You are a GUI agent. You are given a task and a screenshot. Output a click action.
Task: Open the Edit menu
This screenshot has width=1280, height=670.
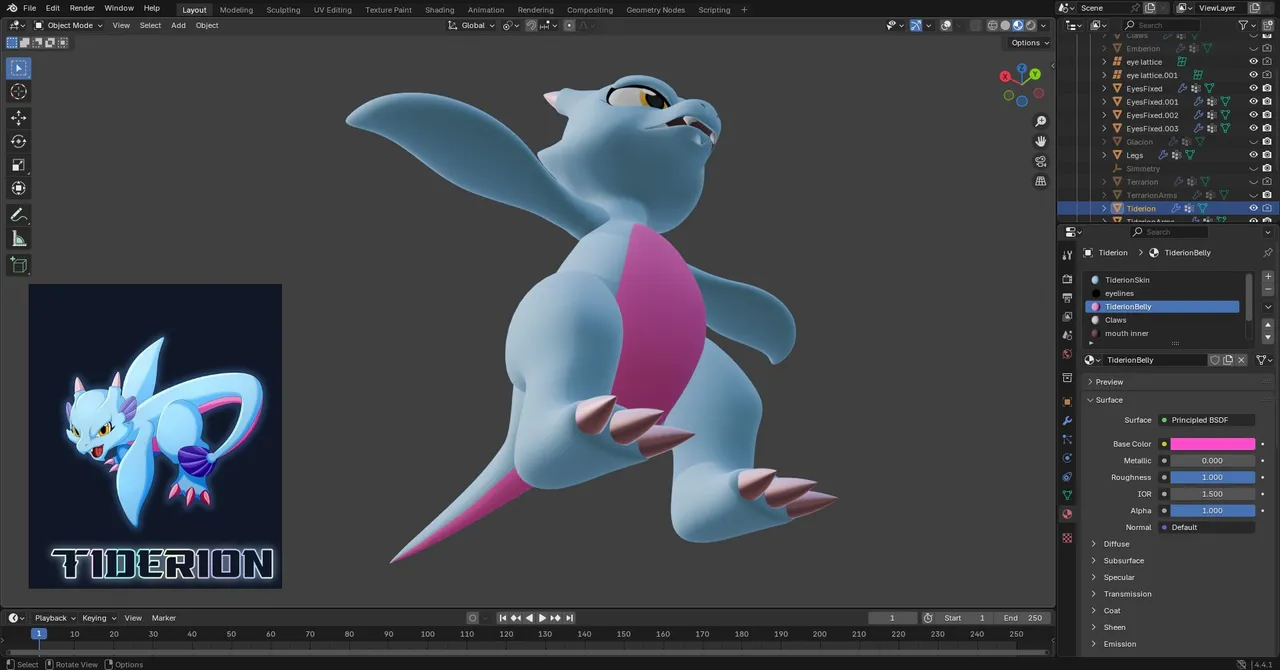tap(52, 8)
